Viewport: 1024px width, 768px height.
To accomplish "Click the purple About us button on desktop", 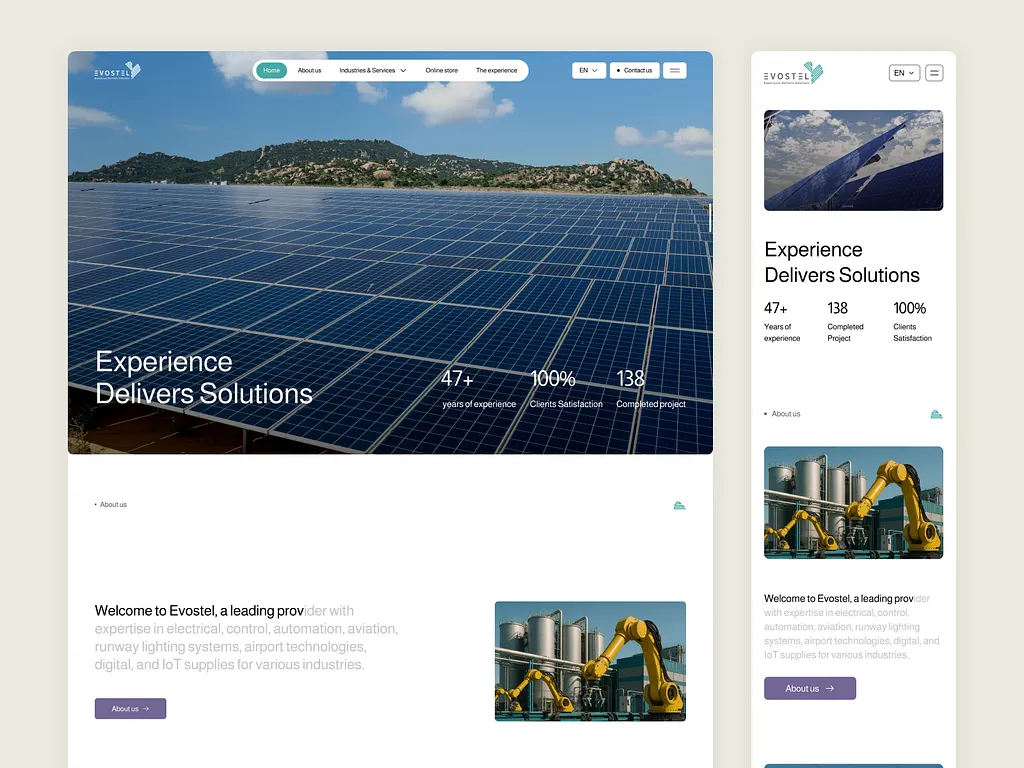I will click(131, 709).
